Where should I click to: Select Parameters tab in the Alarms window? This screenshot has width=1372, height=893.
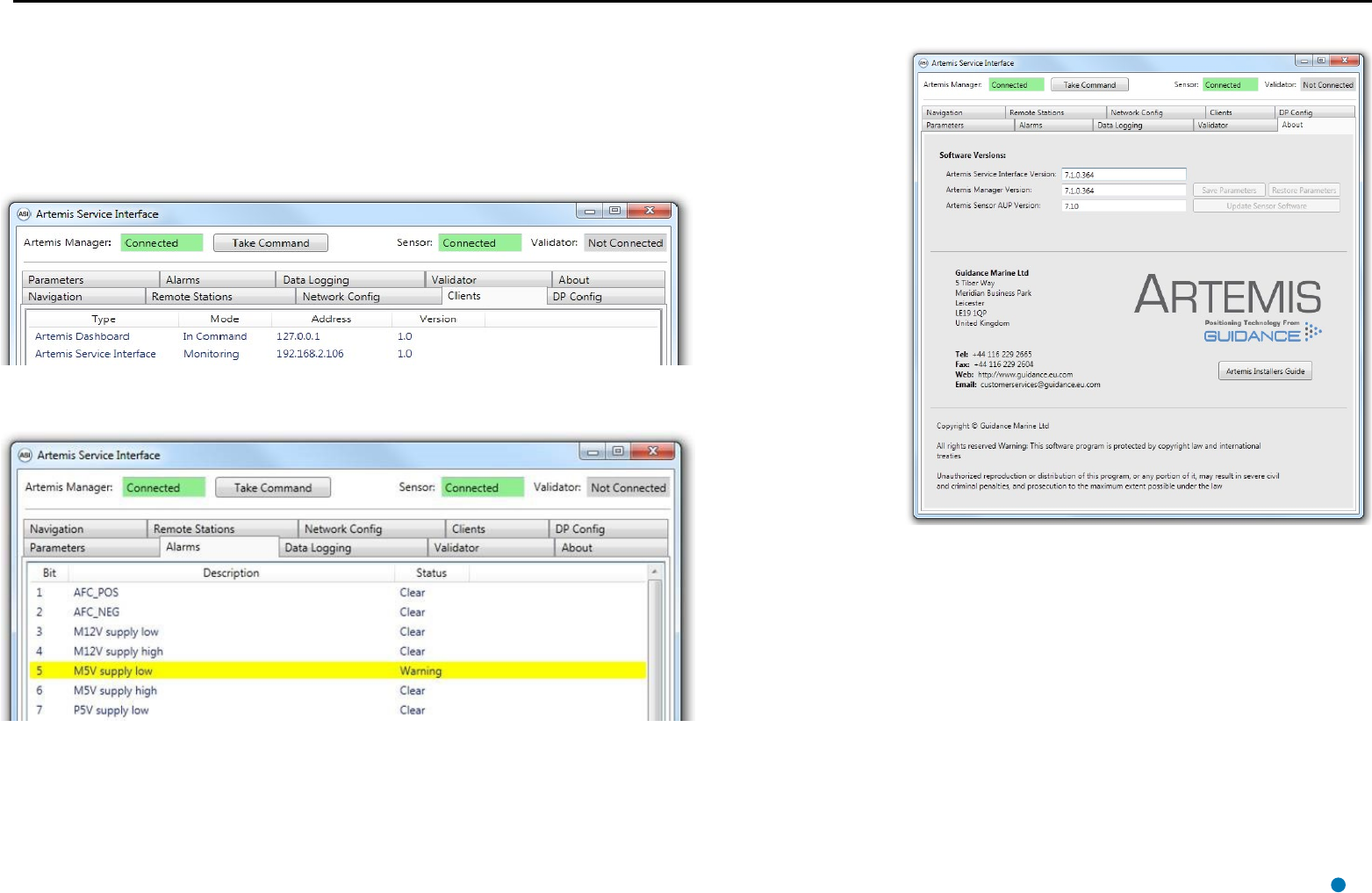pyautogui.click(x=91, y=548)
